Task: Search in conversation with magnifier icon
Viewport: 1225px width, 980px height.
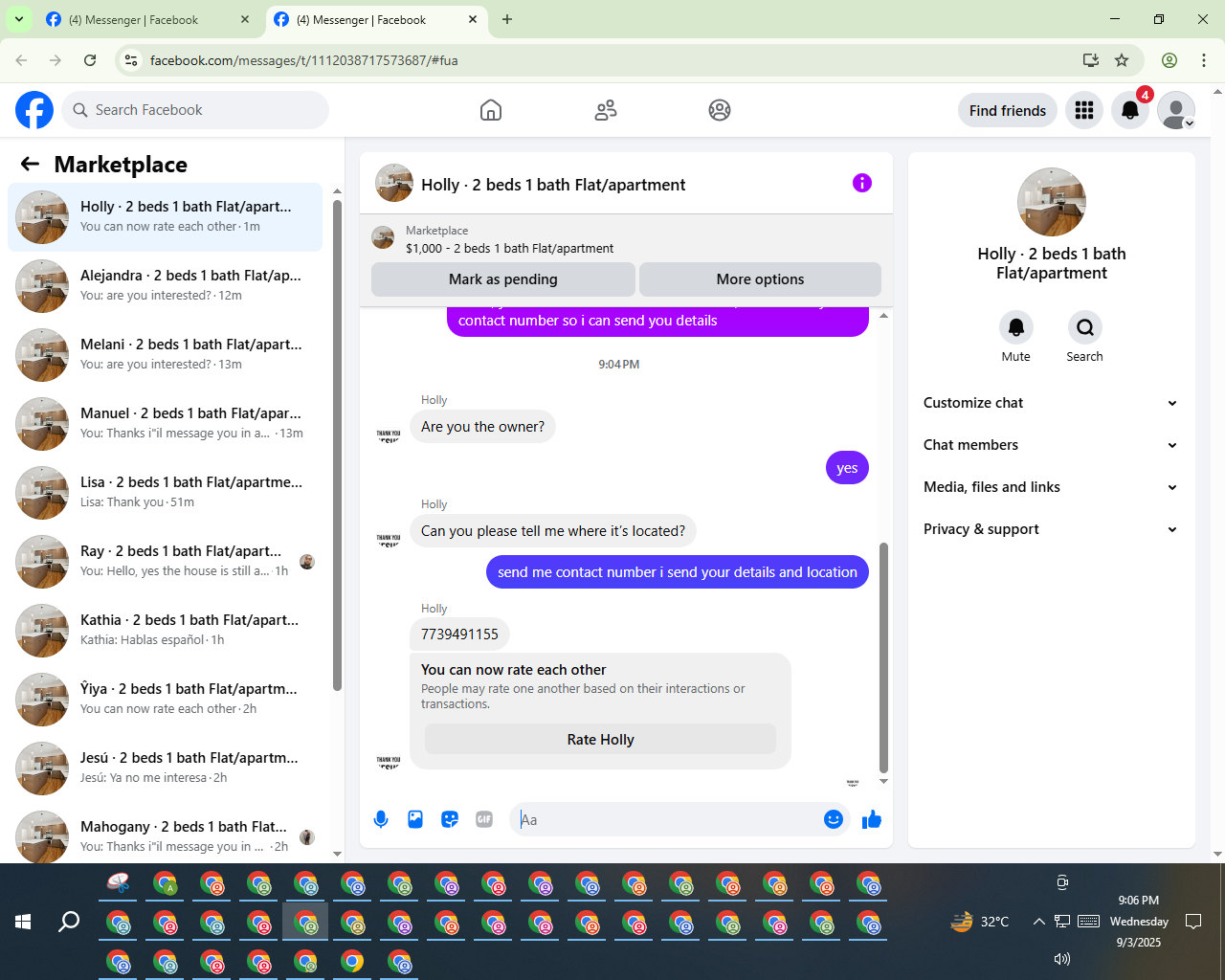Action: coord(1085,327)
